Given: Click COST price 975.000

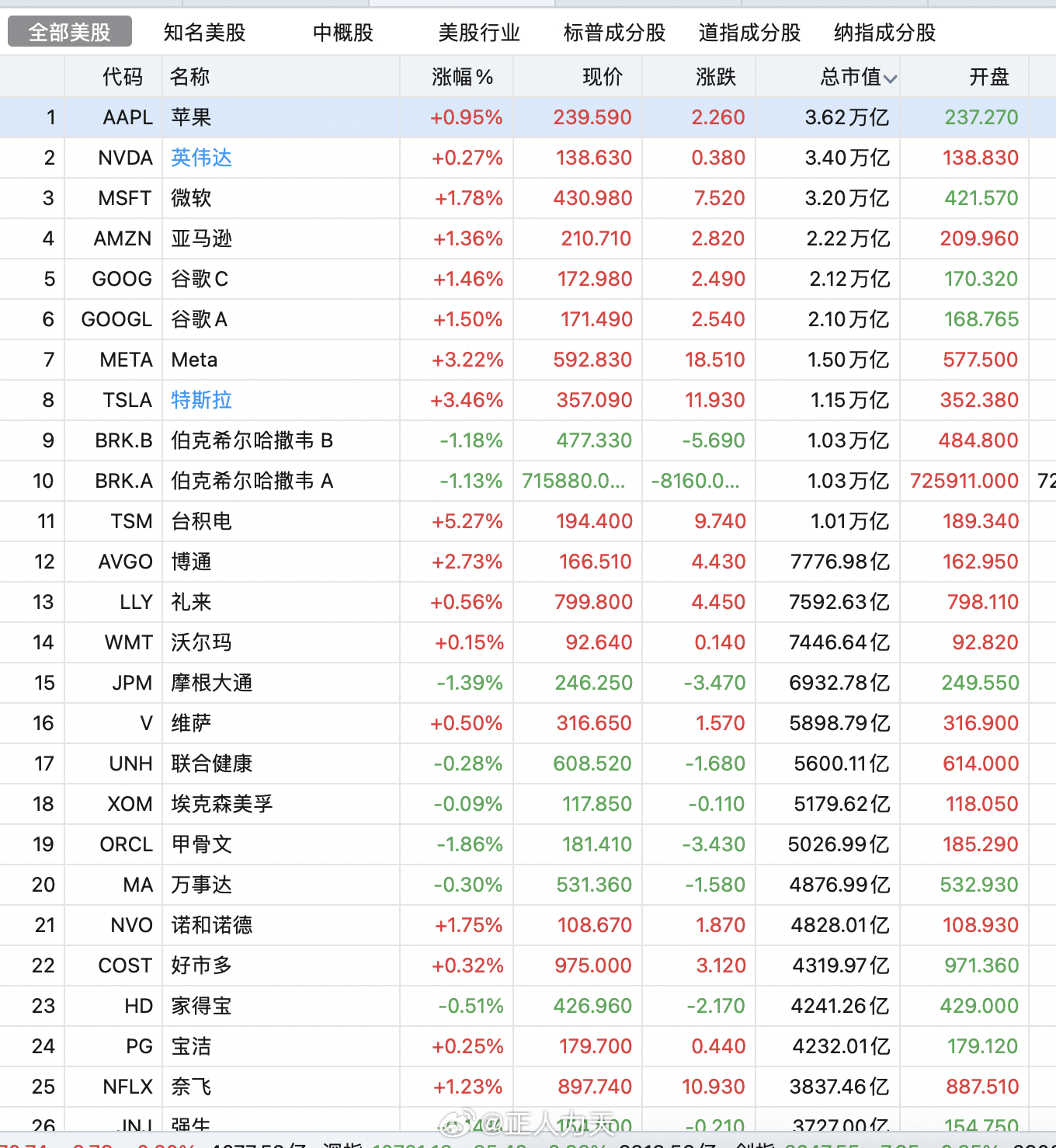Looking at the screenshot, I should click(x=593, y=965).
